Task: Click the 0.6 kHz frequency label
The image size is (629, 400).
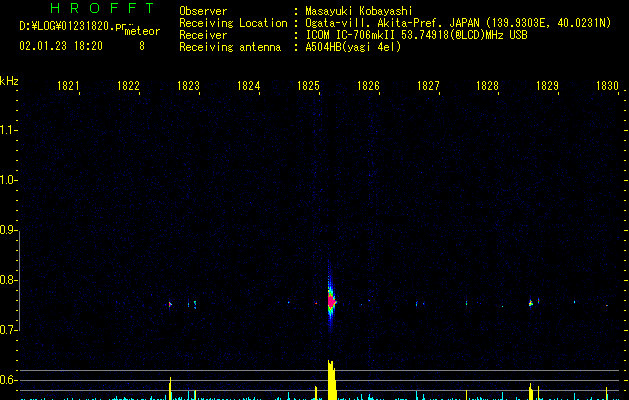Action: (x=8, y=380)
